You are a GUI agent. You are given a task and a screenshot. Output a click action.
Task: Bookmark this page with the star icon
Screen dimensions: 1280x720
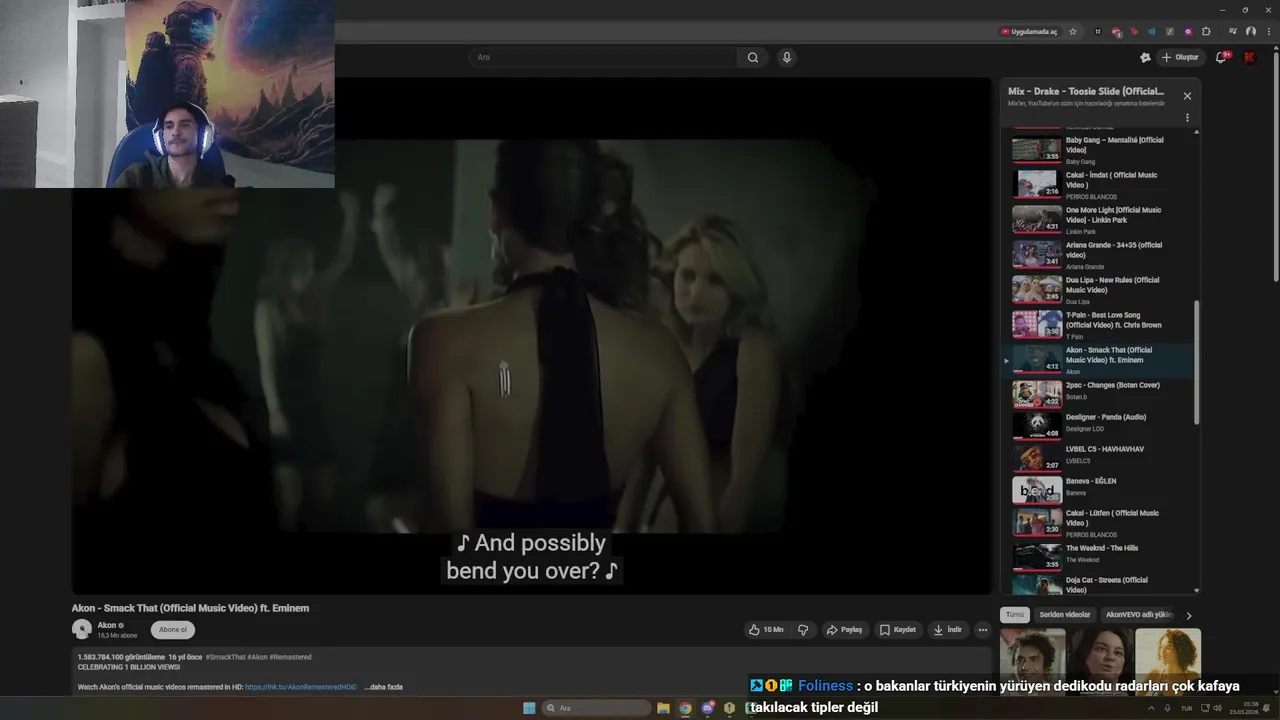click(1073, 31)
